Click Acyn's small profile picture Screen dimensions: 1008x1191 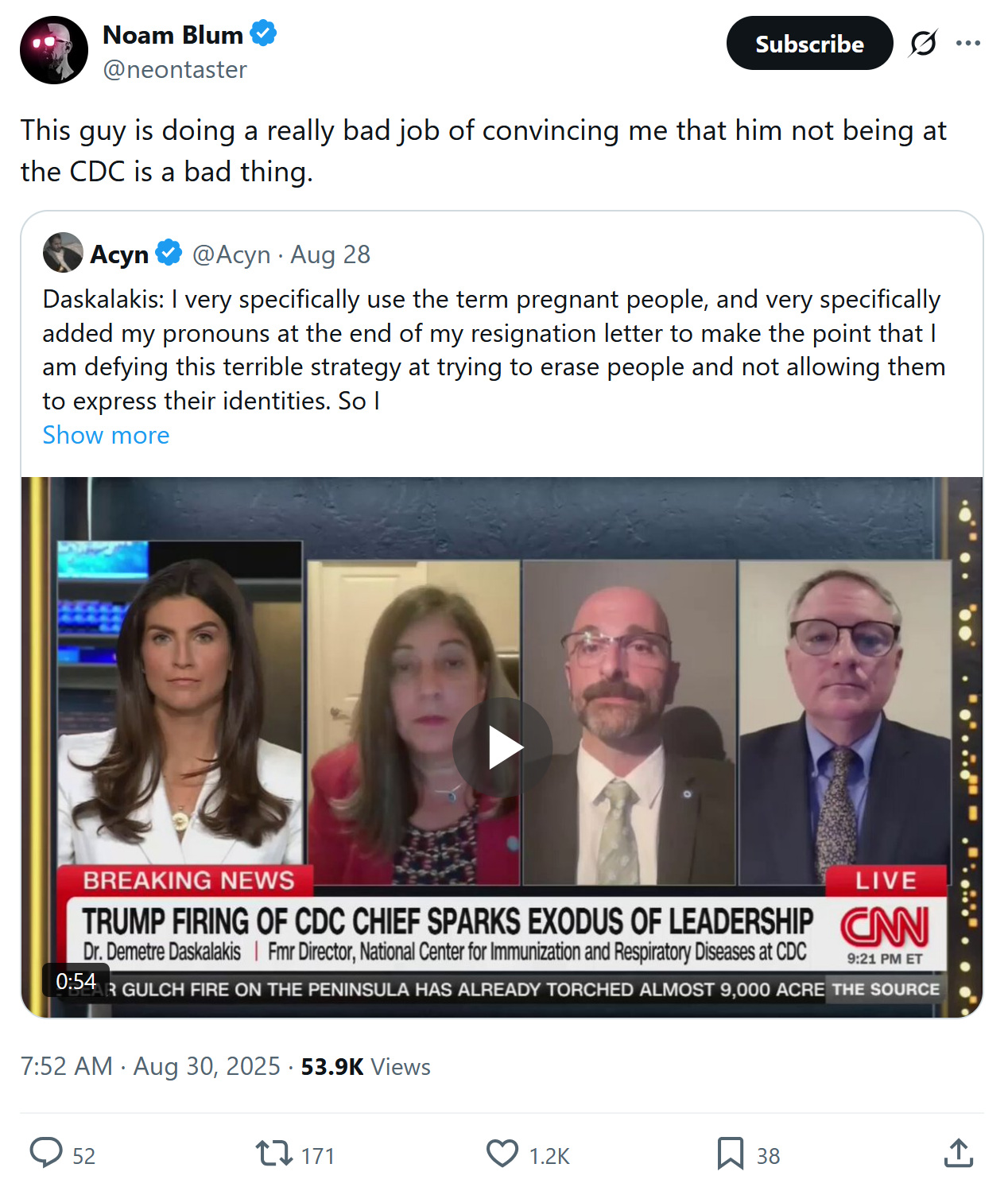click(63, 253)
